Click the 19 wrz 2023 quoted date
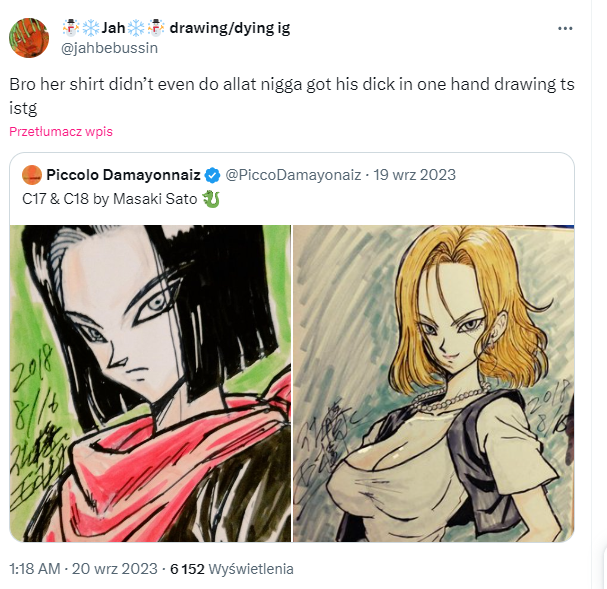The width and height of the screenshot is (607, 589). [x=415, y=175]
